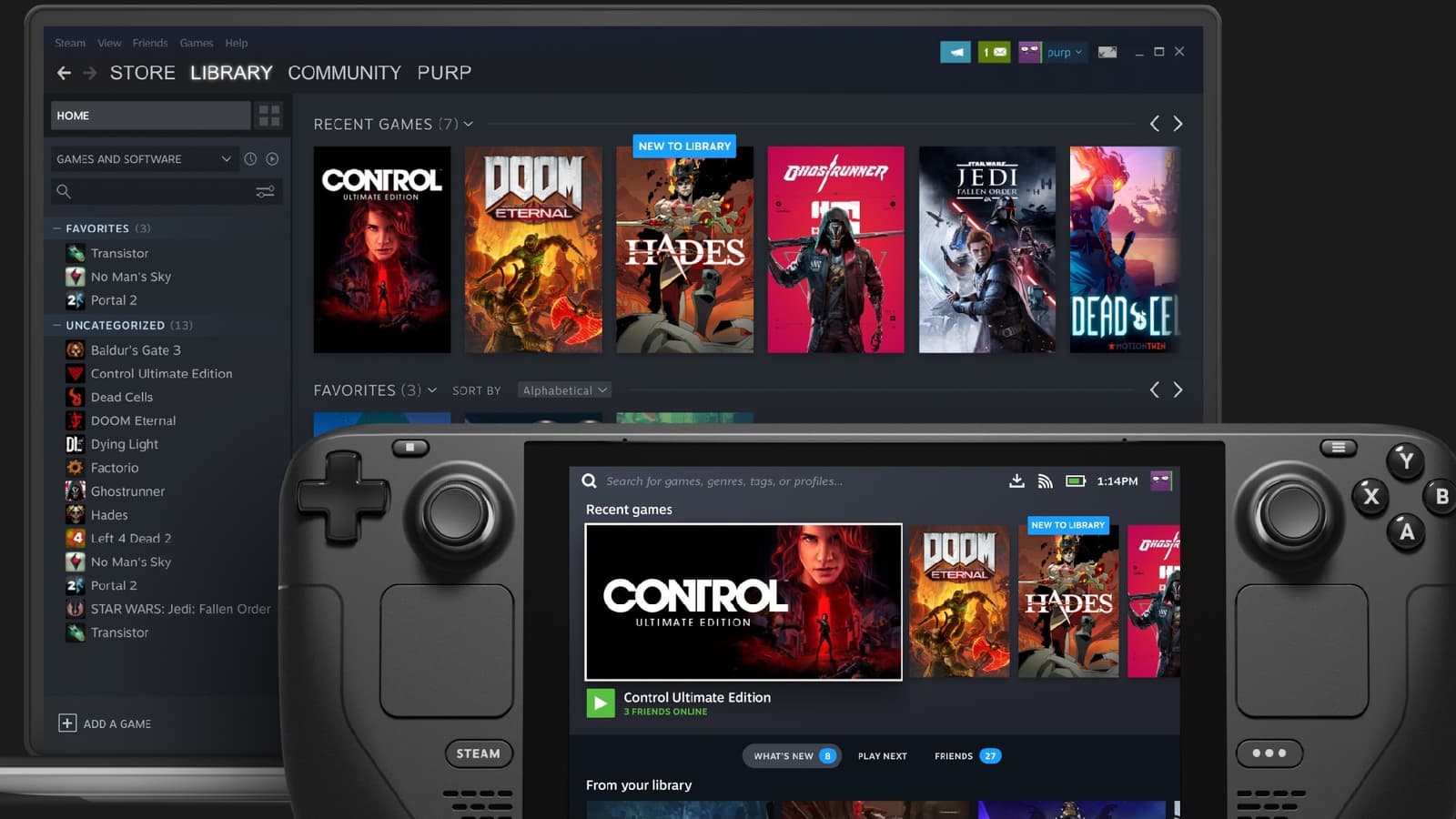Play Control Ultimate Edition with the green button
1456x819 pixels.
[x=601, y=703]
